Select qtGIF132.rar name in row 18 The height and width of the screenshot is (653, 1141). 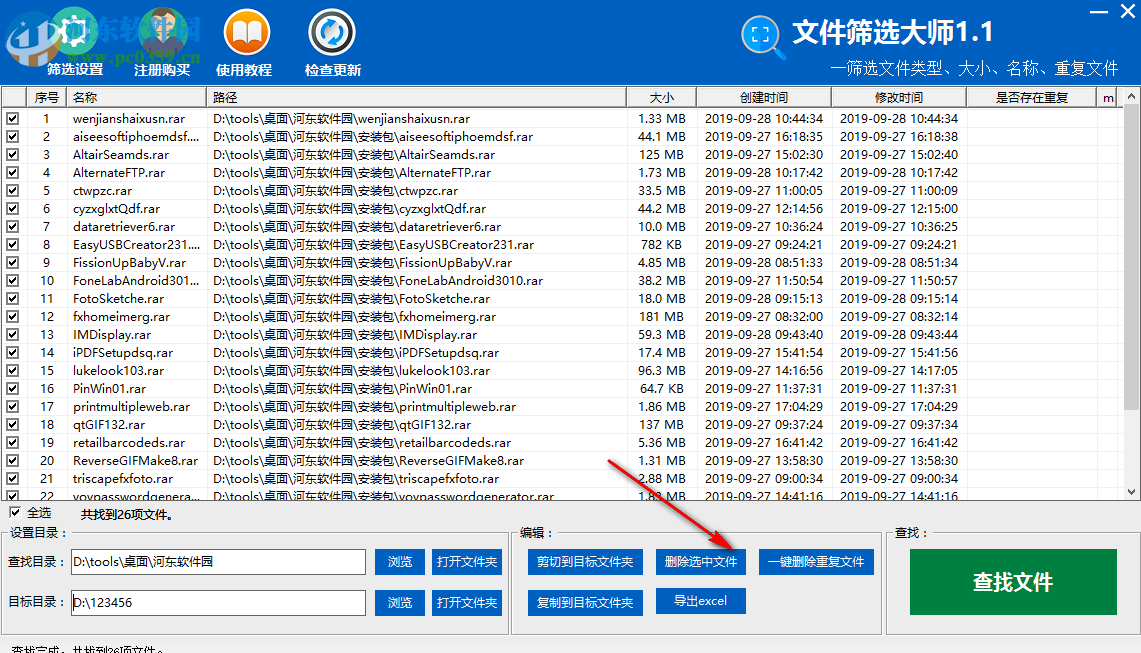point(109,424)
